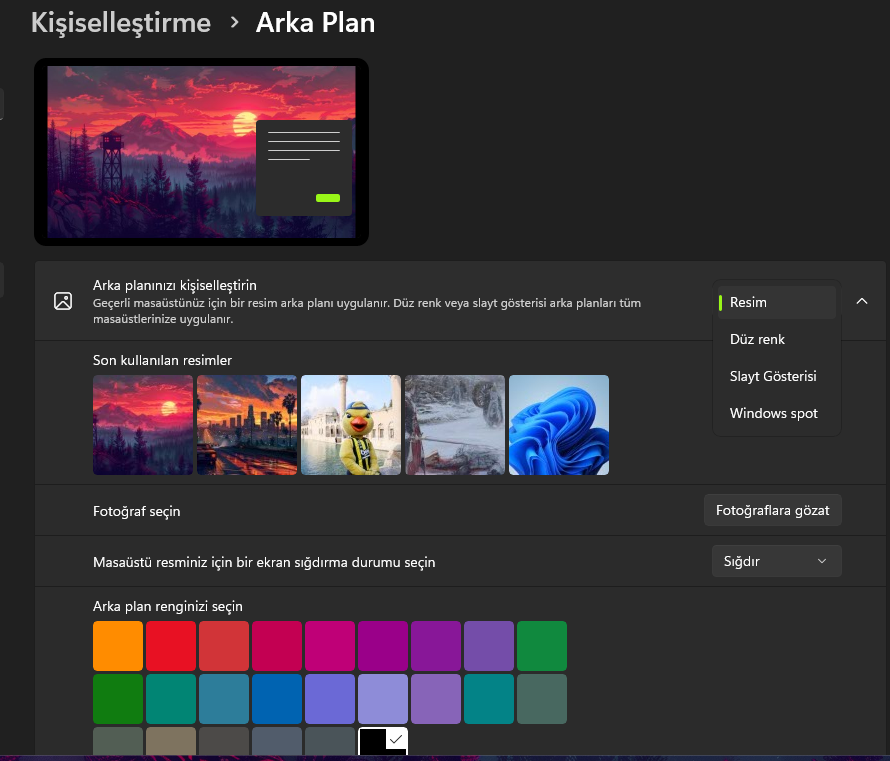Select the red sunset mountain recent image
Viewport: 890px width, 761px height.
143,425
